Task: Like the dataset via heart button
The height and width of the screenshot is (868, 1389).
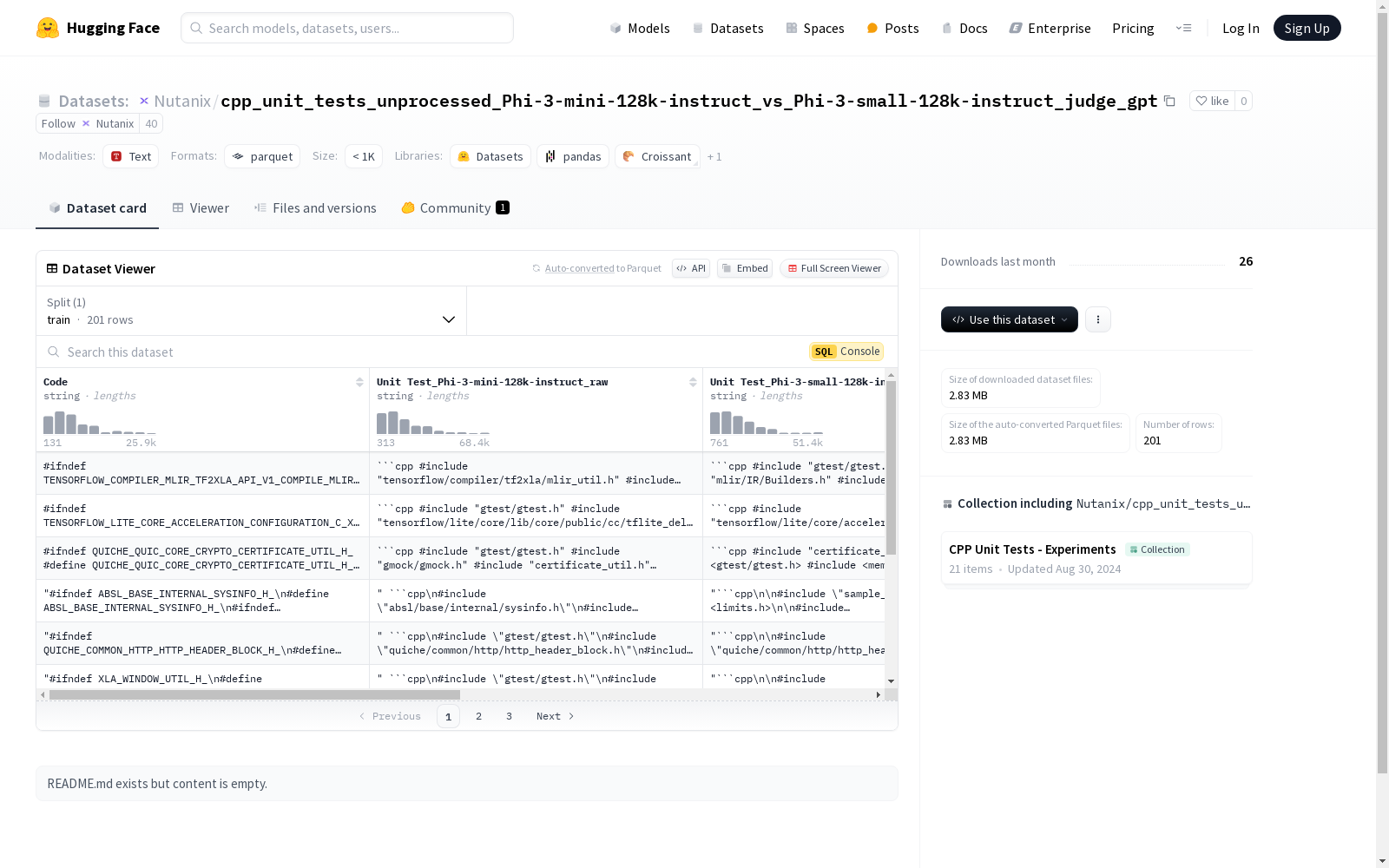Action: pyautogui.click(x=1212, y=101)
